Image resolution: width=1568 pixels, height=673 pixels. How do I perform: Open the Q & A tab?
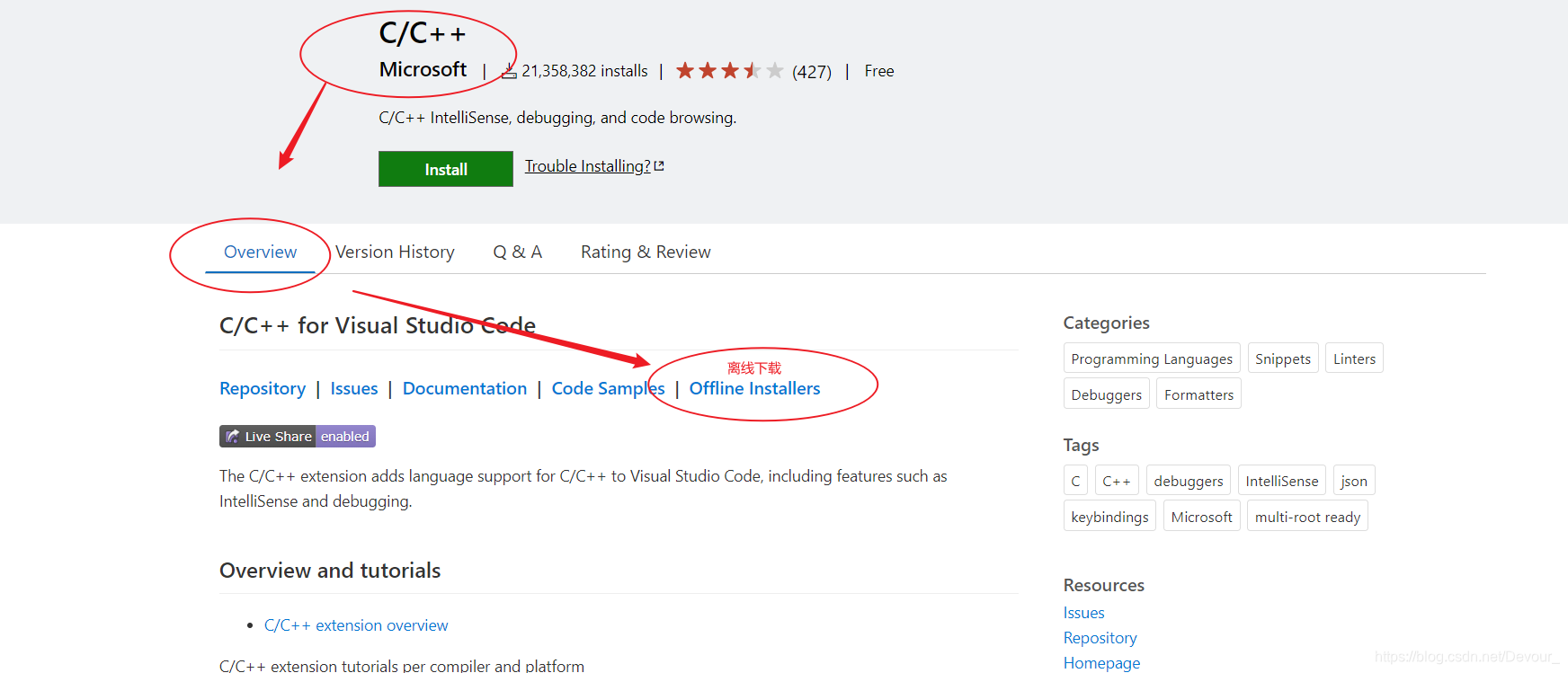(518, 252)
